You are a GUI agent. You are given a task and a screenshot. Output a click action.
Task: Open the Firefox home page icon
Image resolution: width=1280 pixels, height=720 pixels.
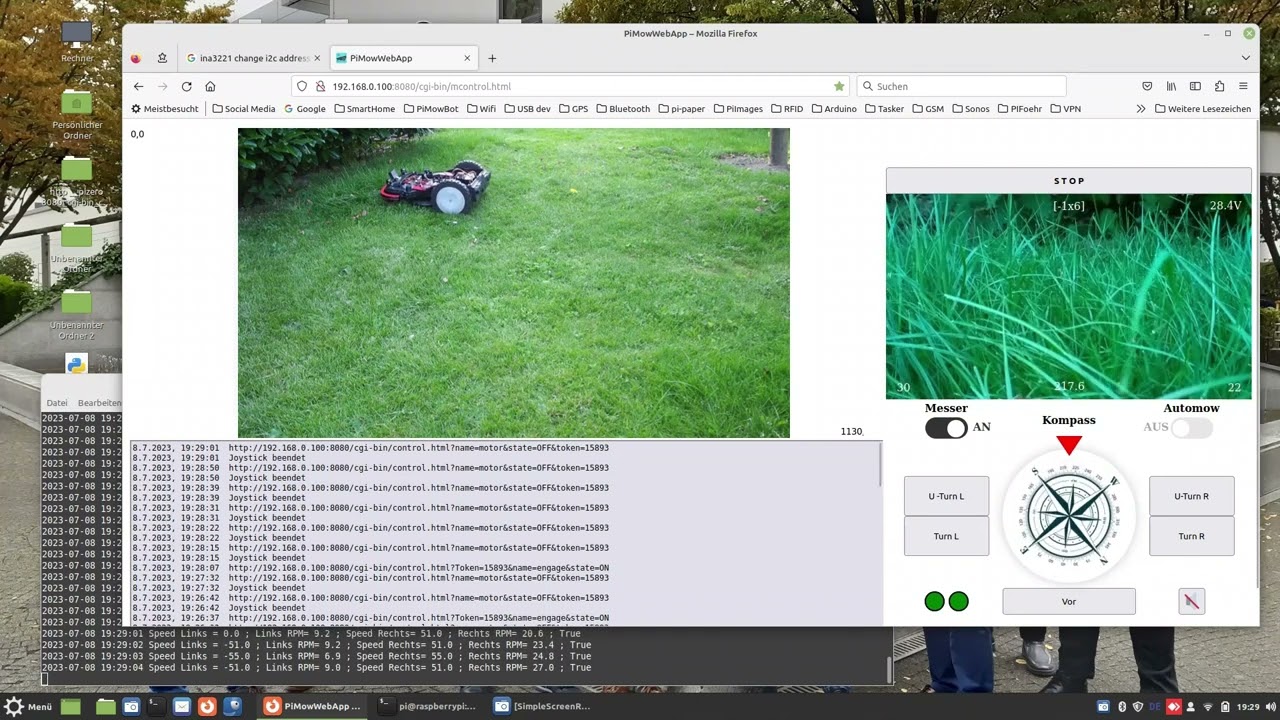[210, 86]
